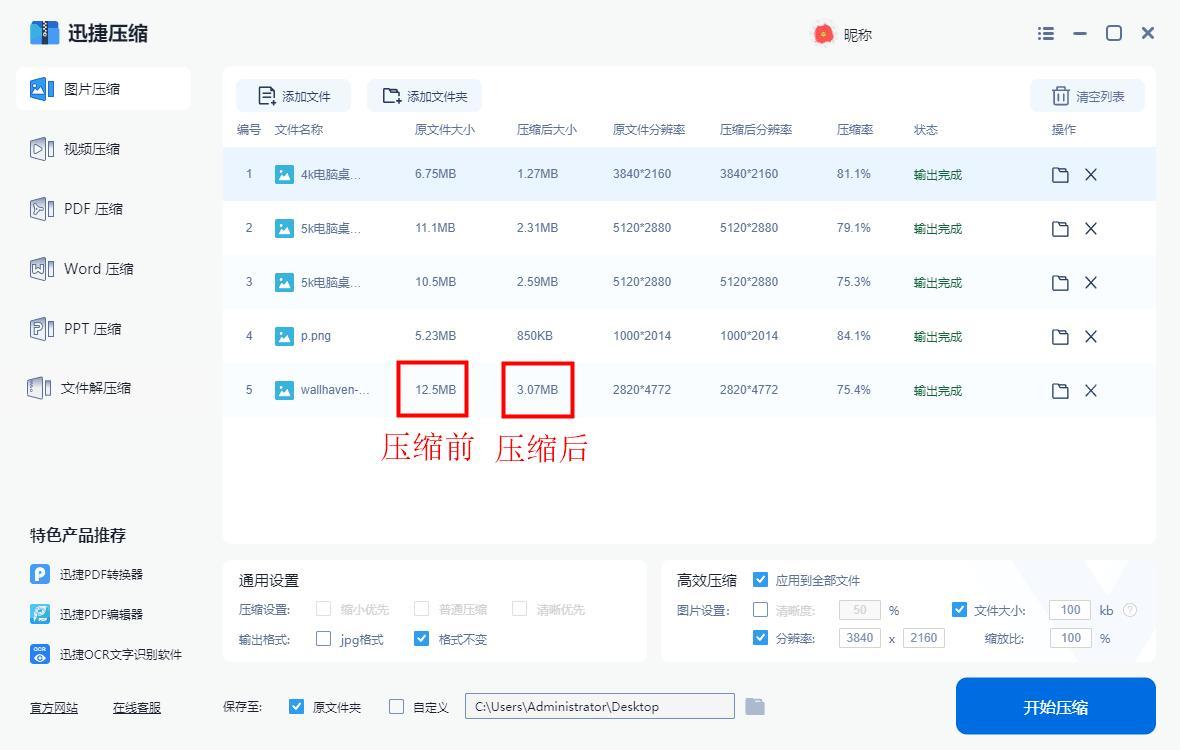Toggle 应用到全部文件 checkbox
Image resolution: width=1180 pixels, height=750 pixels.
click(760, 580)
